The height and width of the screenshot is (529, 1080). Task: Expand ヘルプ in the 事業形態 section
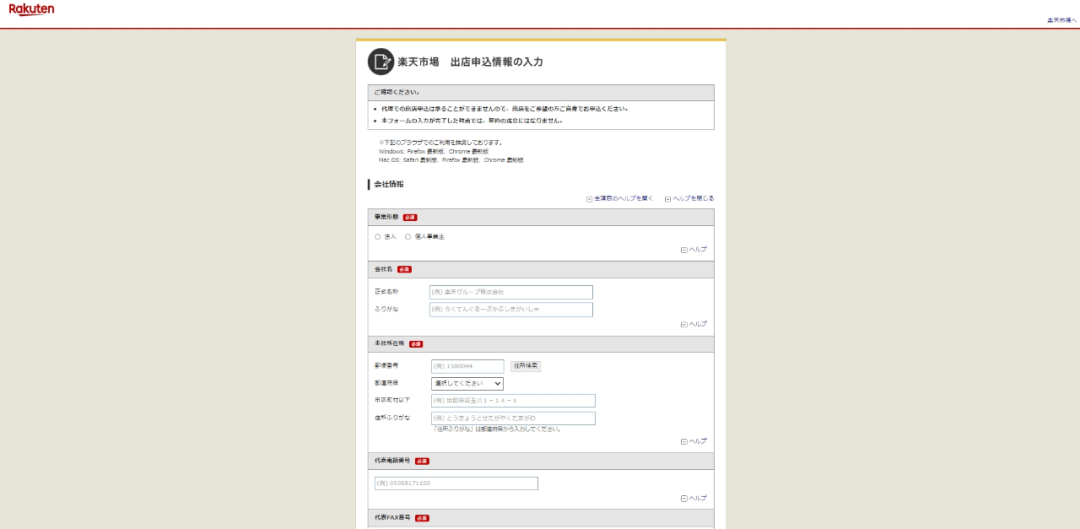pos(694,249)
